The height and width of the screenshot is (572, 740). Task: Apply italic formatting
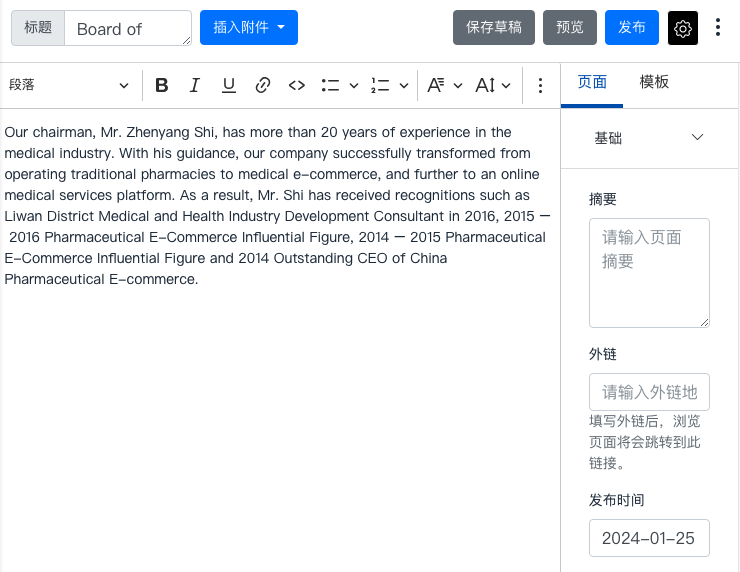tap(195, 86)
